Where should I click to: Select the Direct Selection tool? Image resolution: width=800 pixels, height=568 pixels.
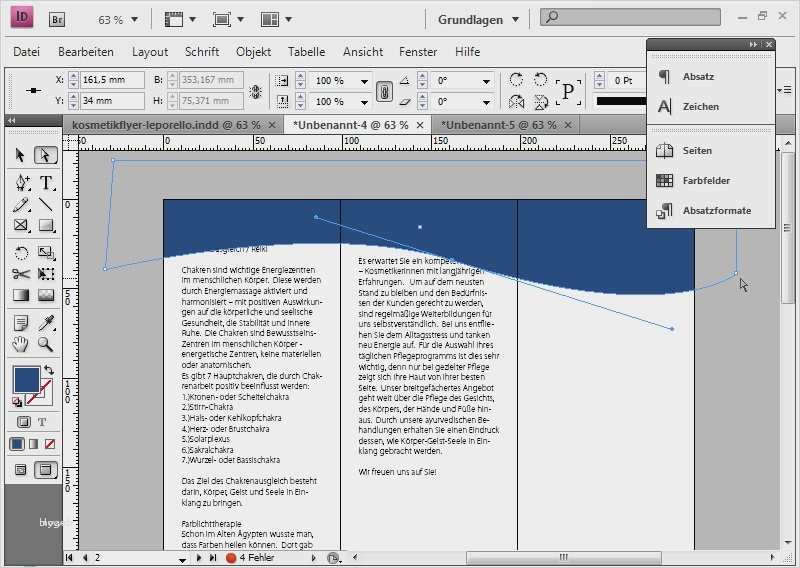coord(45,155)
